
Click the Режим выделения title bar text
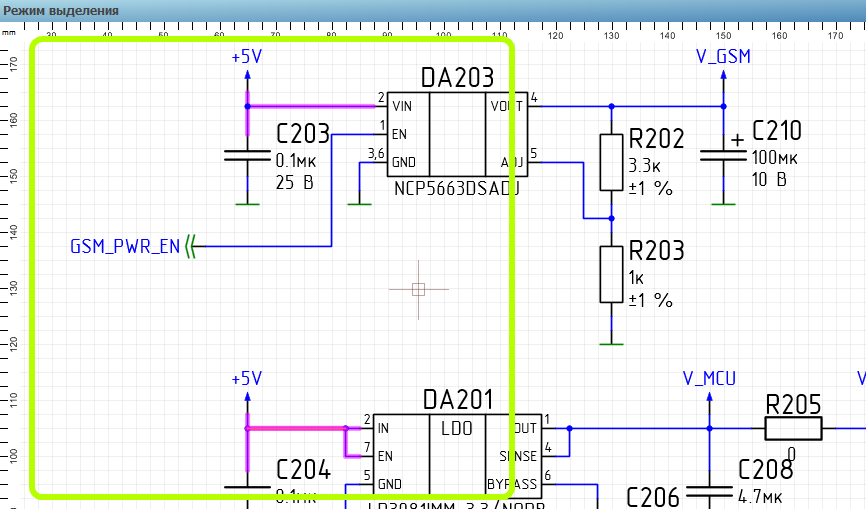pyautogui.click(x=61, y=10)
